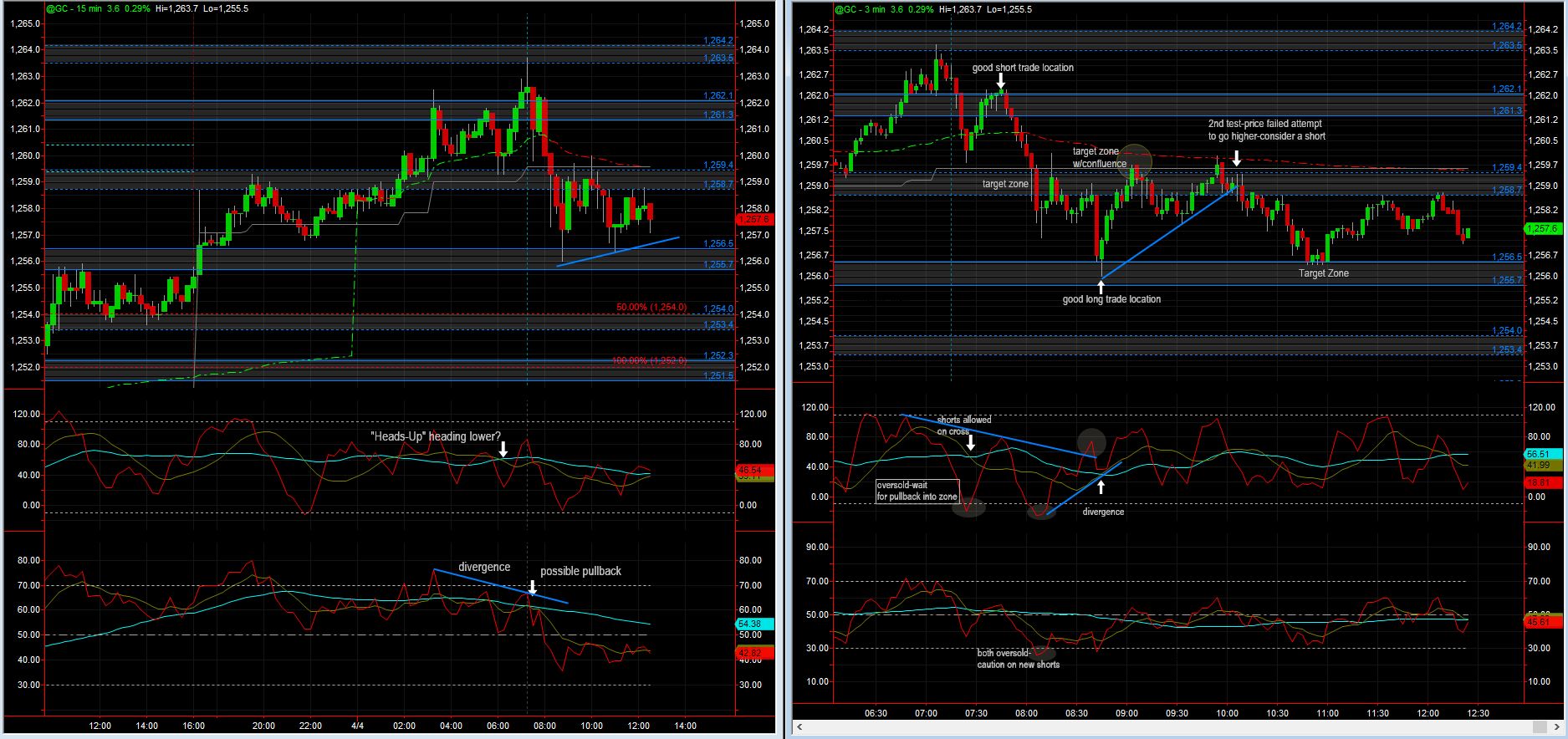The width and height of the screenshot is (1568, 739).
Task: Click the 'target zone w/confluence' label
Action: 1100,158
